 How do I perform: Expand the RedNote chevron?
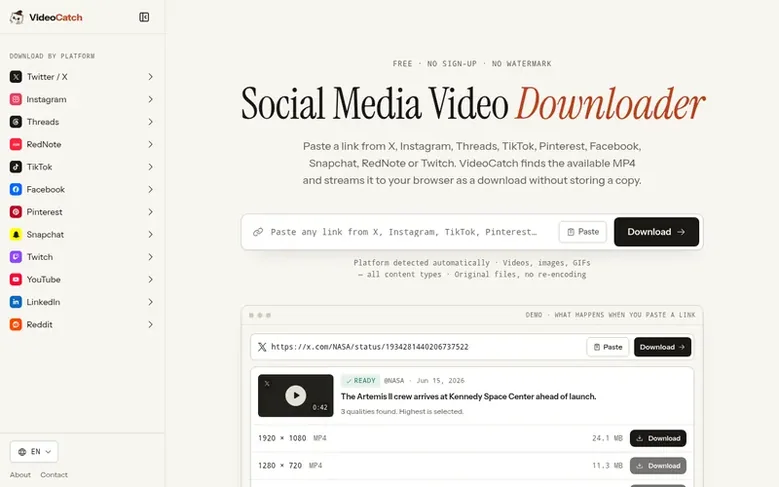click(x=150, y=145)
